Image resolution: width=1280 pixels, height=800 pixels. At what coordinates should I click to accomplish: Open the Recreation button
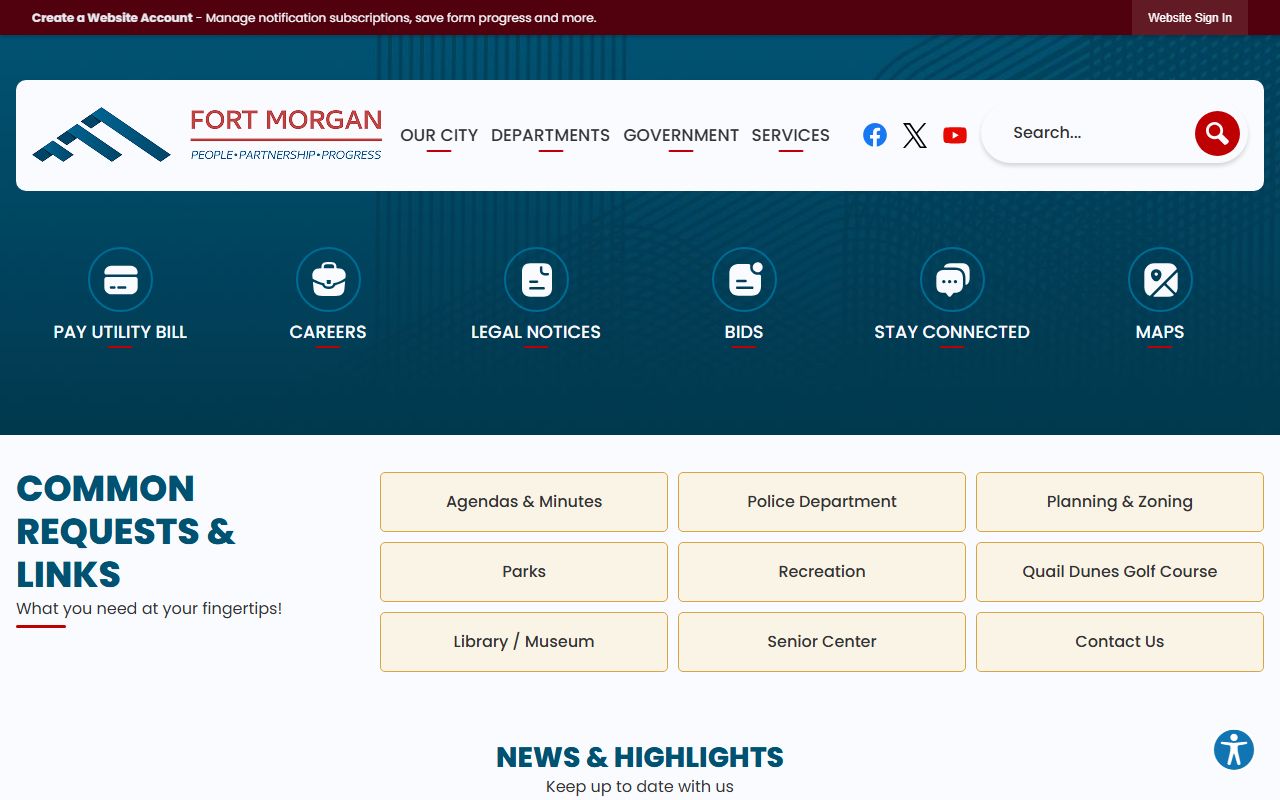pyautogui.click(x=822, y=572)
